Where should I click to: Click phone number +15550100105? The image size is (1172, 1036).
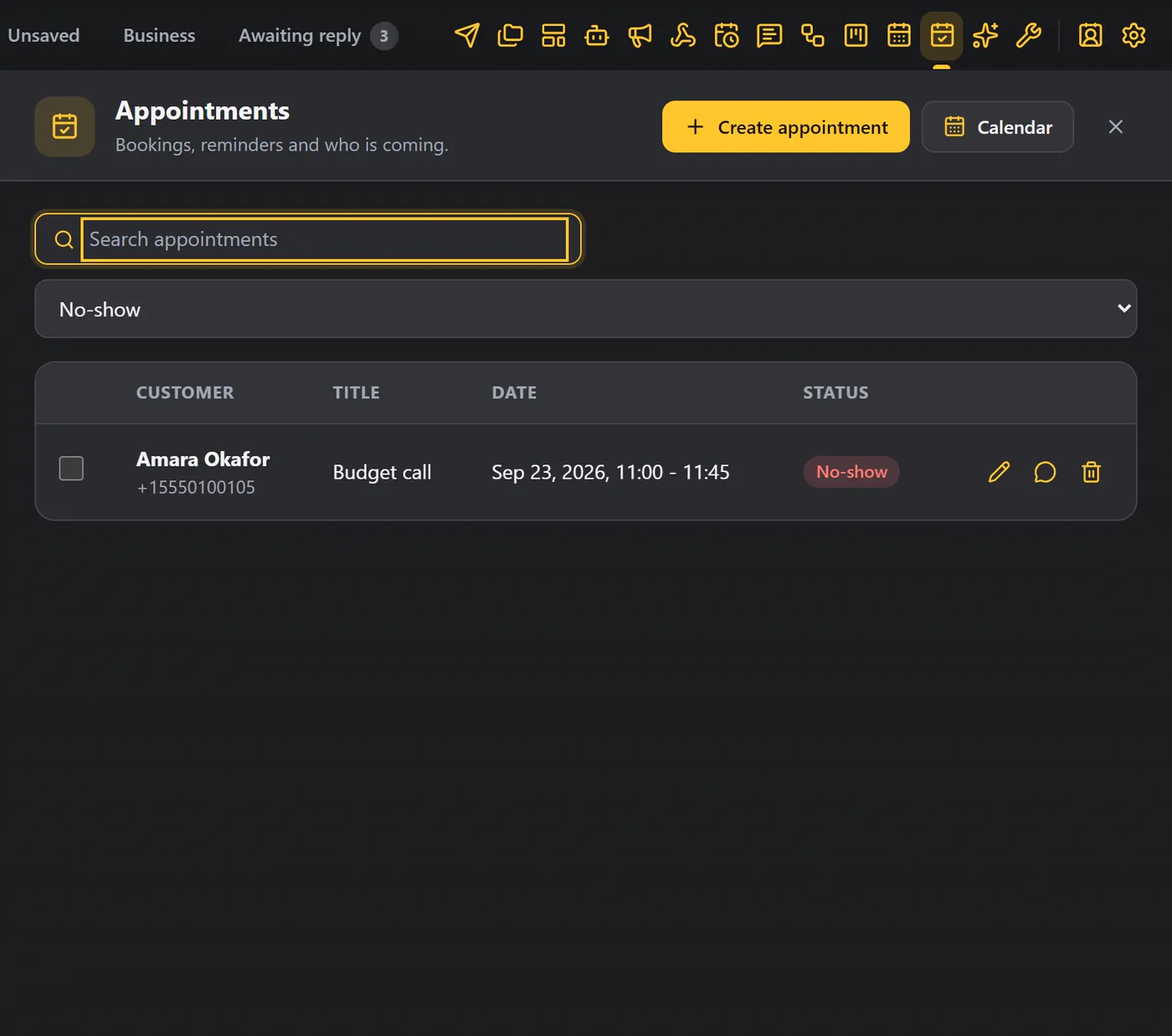point(196,487)
